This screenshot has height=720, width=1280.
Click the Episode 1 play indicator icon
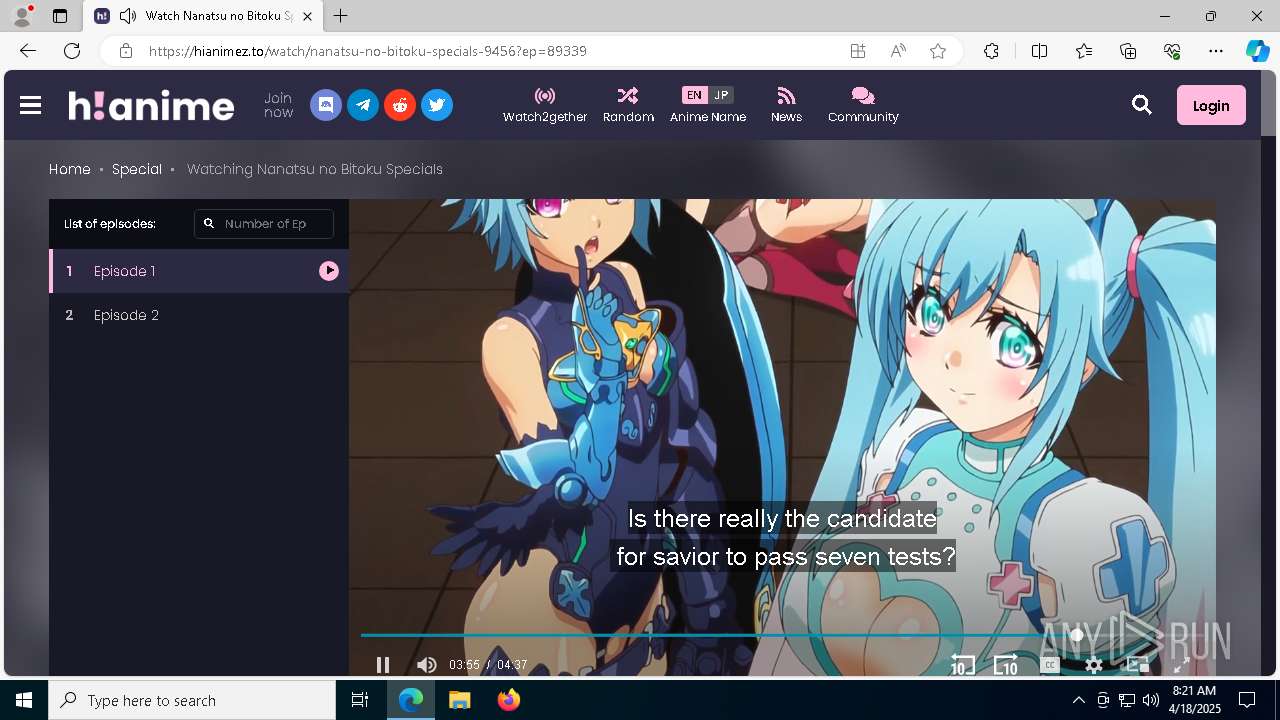(329, 271)
